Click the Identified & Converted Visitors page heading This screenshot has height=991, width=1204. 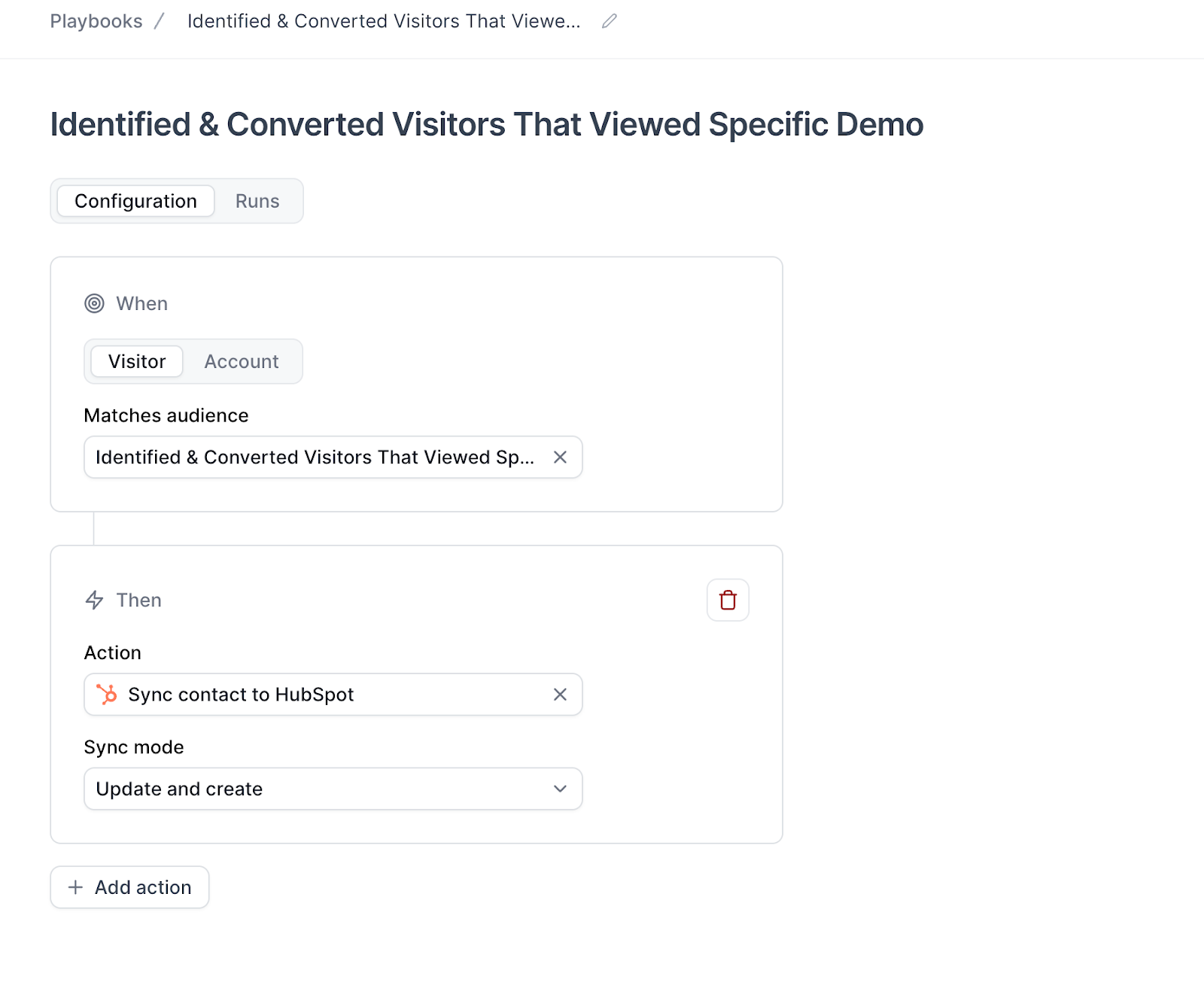pyautogui.click(x=486, y=125)
